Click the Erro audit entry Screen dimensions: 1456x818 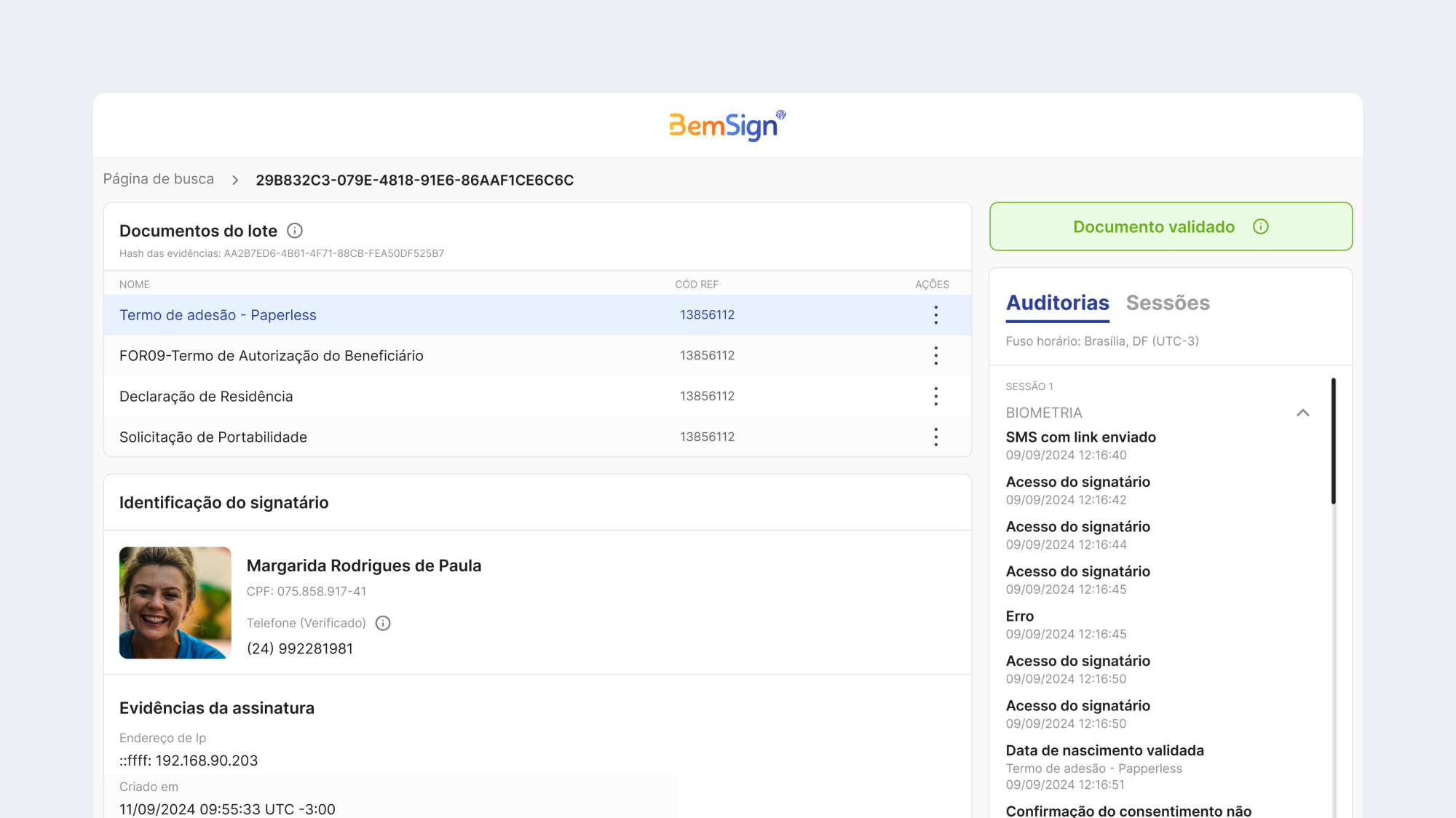click(x=1066, y=624)
